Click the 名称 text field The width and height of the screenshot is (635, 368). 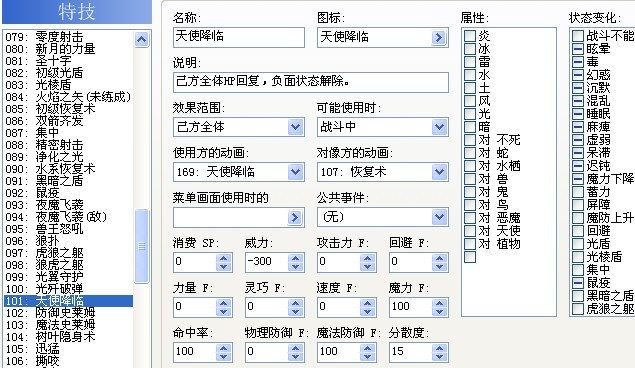pyautogui.click(x=239, y=37)
